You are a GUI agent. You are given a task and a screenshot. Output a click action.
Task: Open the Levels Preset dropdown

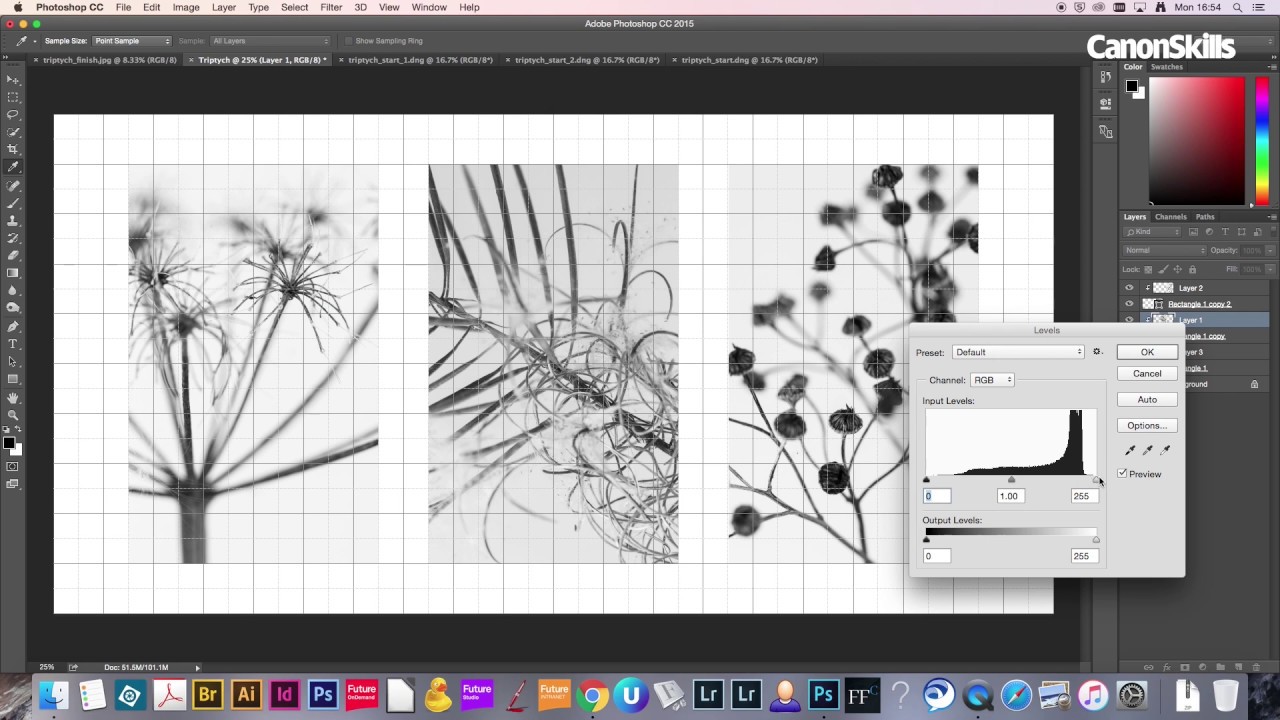pyautogui.click(x=1018, y=352)
